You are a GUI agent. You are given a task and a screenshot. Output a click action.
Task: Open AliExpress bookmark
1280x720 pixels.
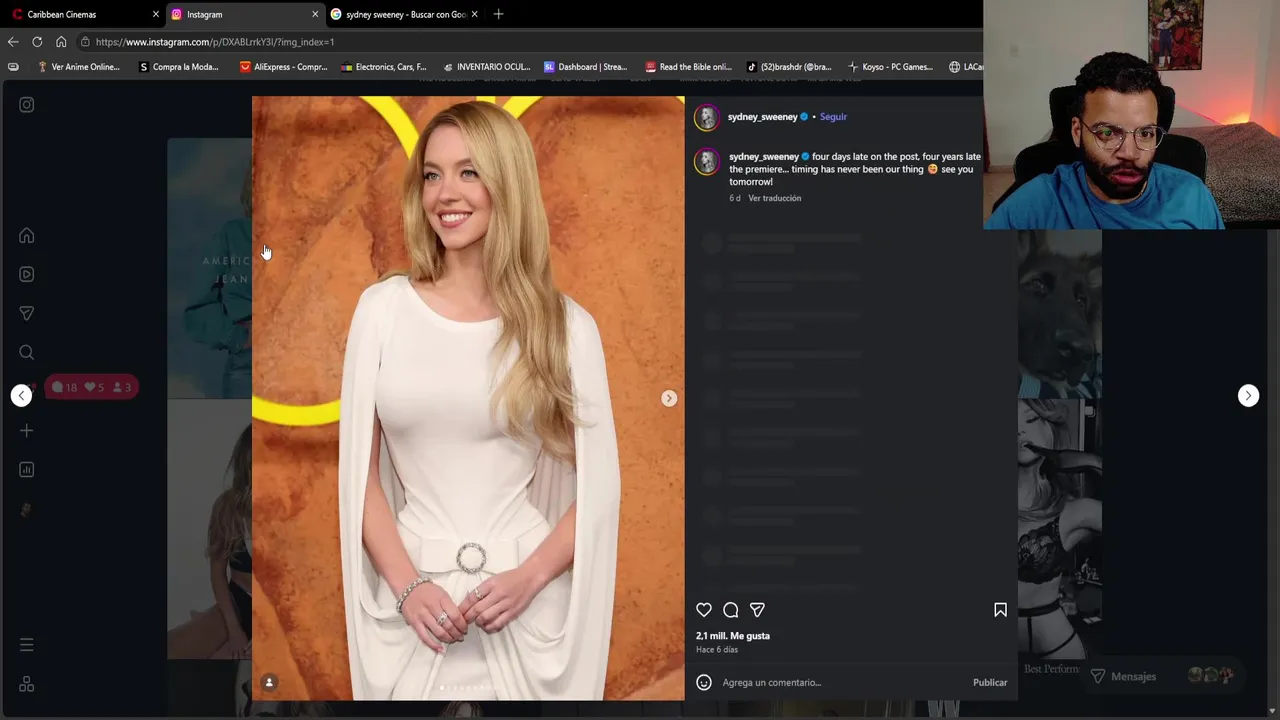pyautogui.click(x=283, y=67)
